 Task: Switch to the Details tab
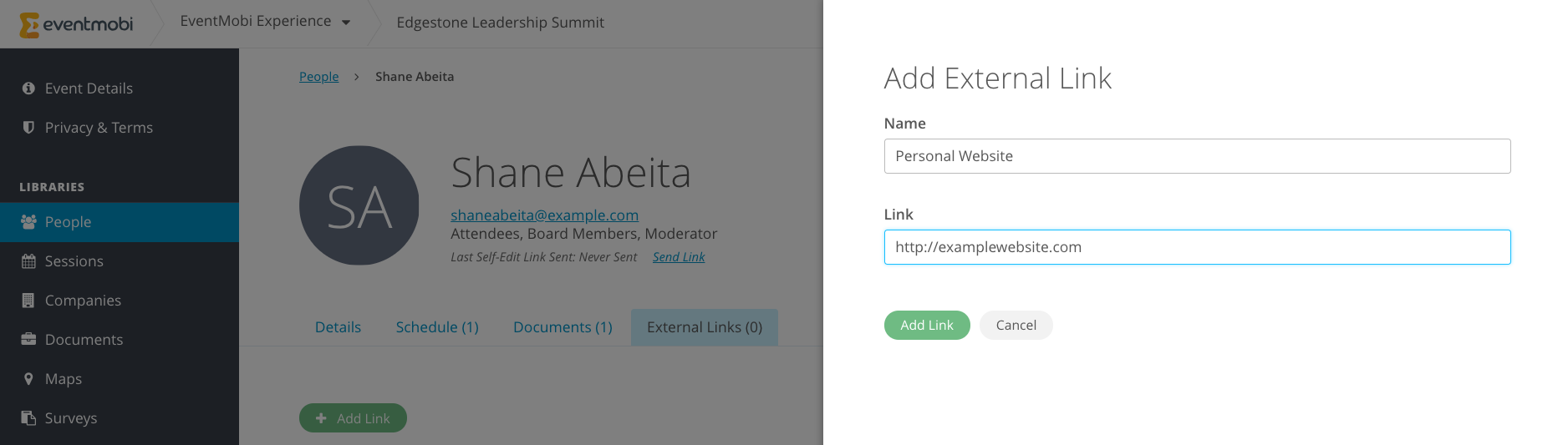338,327
